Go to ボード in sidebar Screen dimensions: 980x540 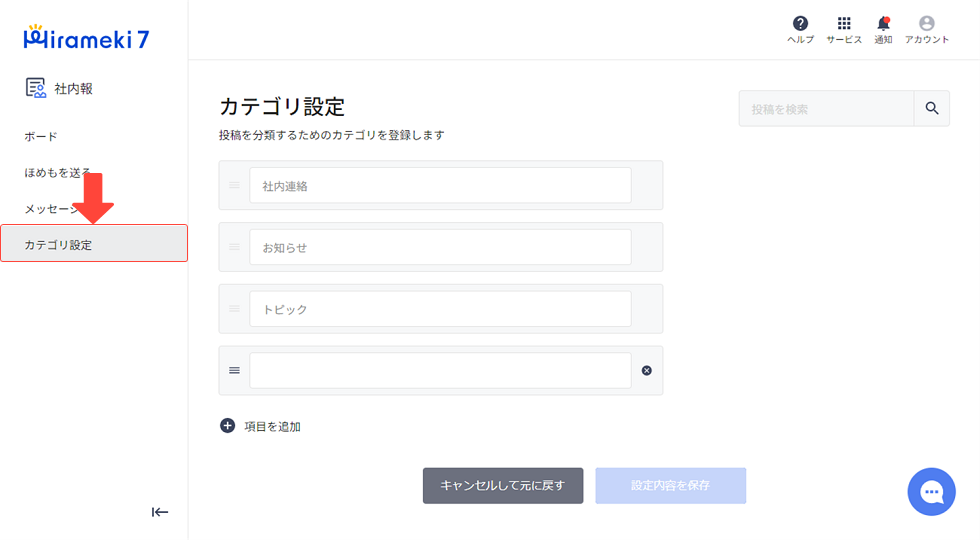[x=41, y=136]
